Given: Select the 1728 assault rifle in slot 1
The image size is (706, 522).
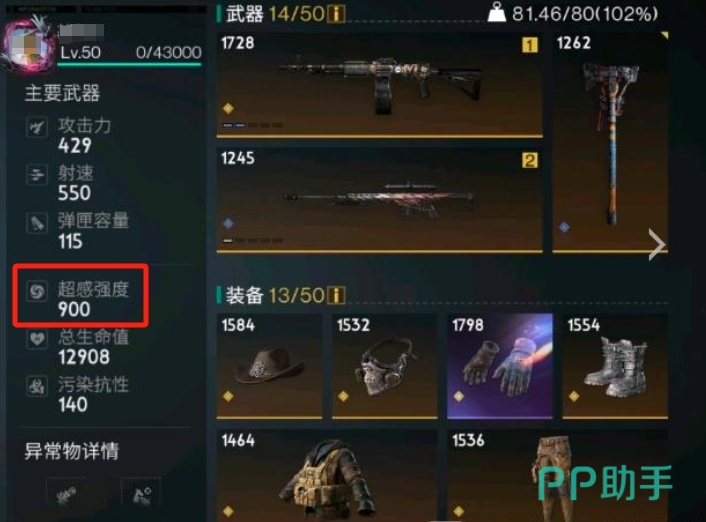Looking at the screenshot, I should point(380,85).
